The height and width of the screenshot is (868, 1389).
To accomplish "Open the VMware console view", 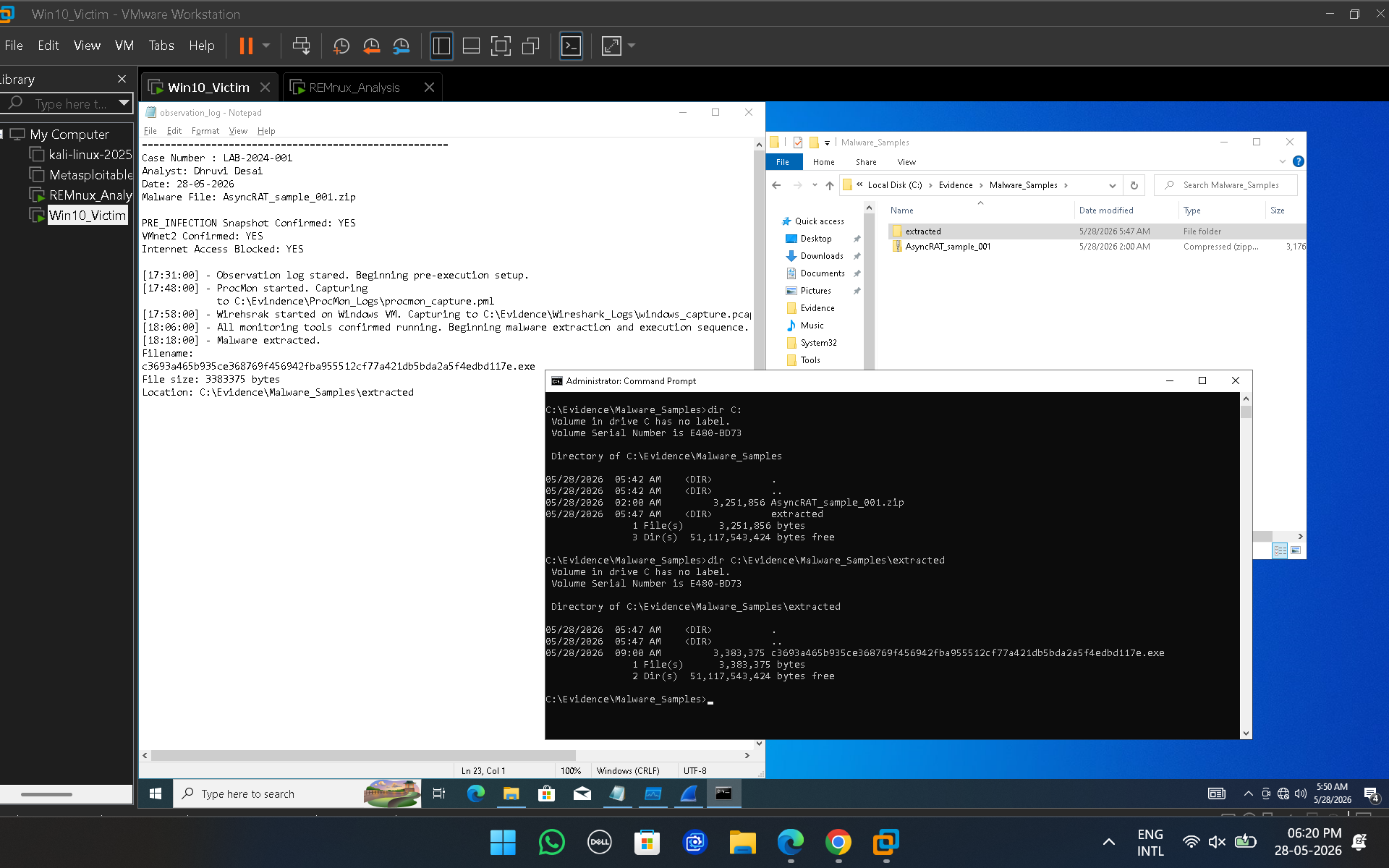I will pyautogui.click(x=572, y=46).
